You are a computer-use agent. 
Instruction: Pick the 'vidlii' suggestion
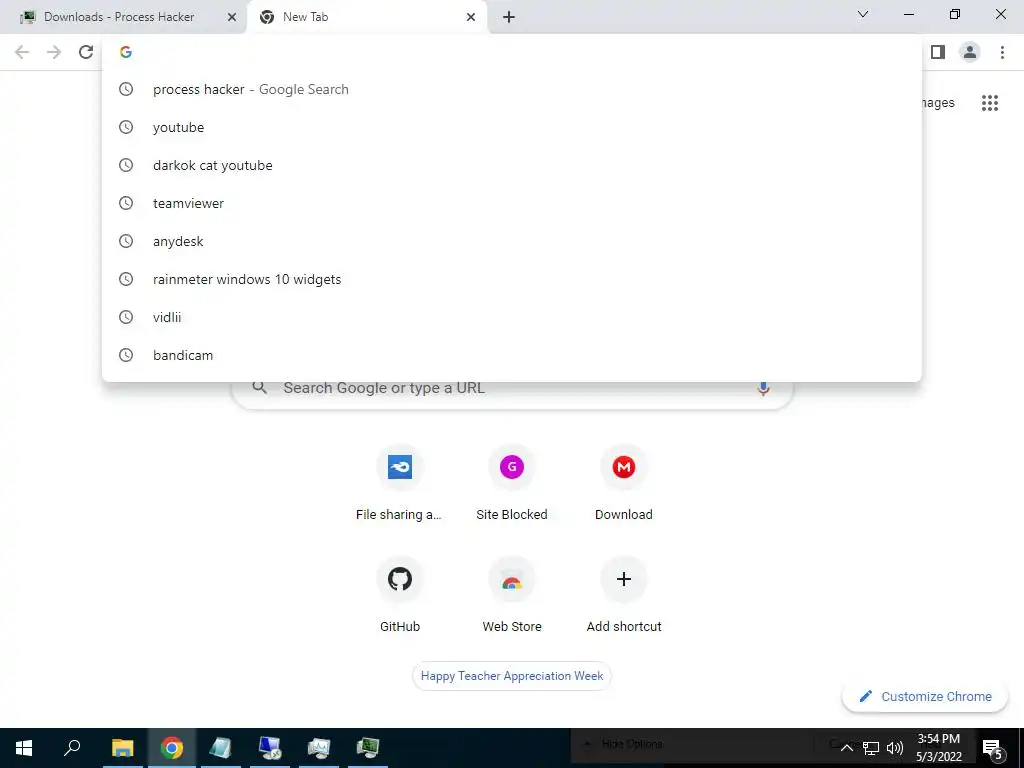point(512,317)
